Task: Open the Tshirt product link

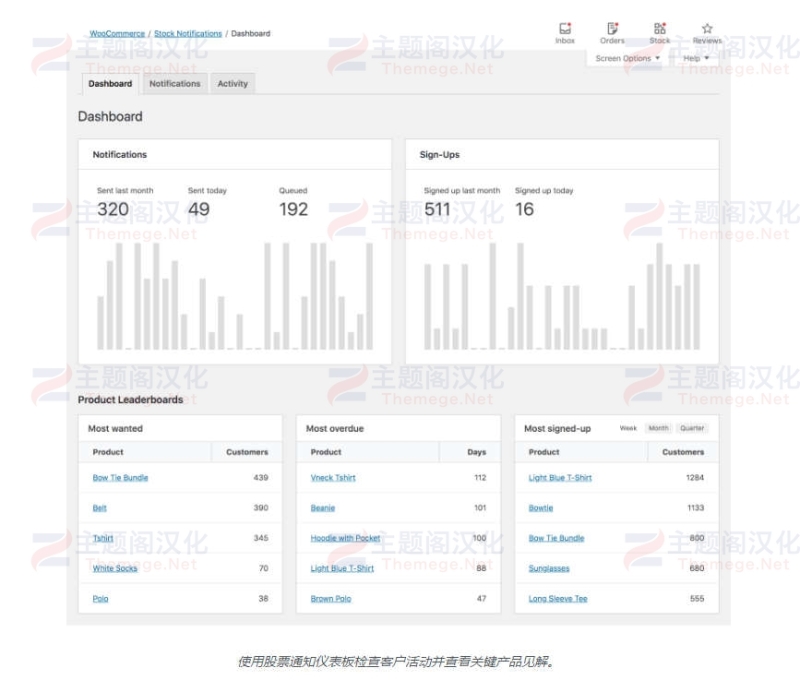Action: pos(103,538)
